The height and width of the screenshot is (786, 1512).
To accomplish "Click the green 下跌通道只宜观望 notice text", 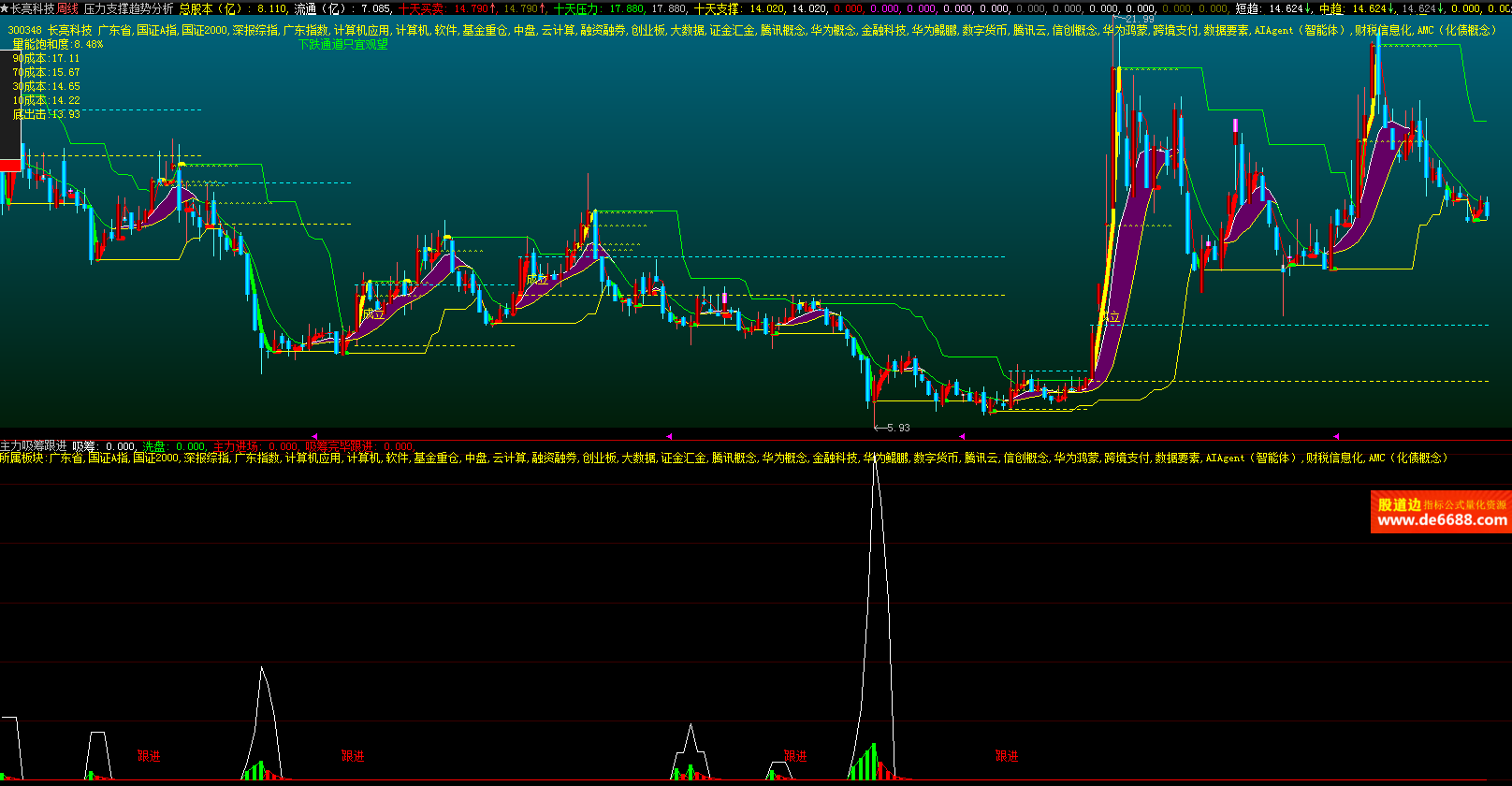I will (342, 44).
